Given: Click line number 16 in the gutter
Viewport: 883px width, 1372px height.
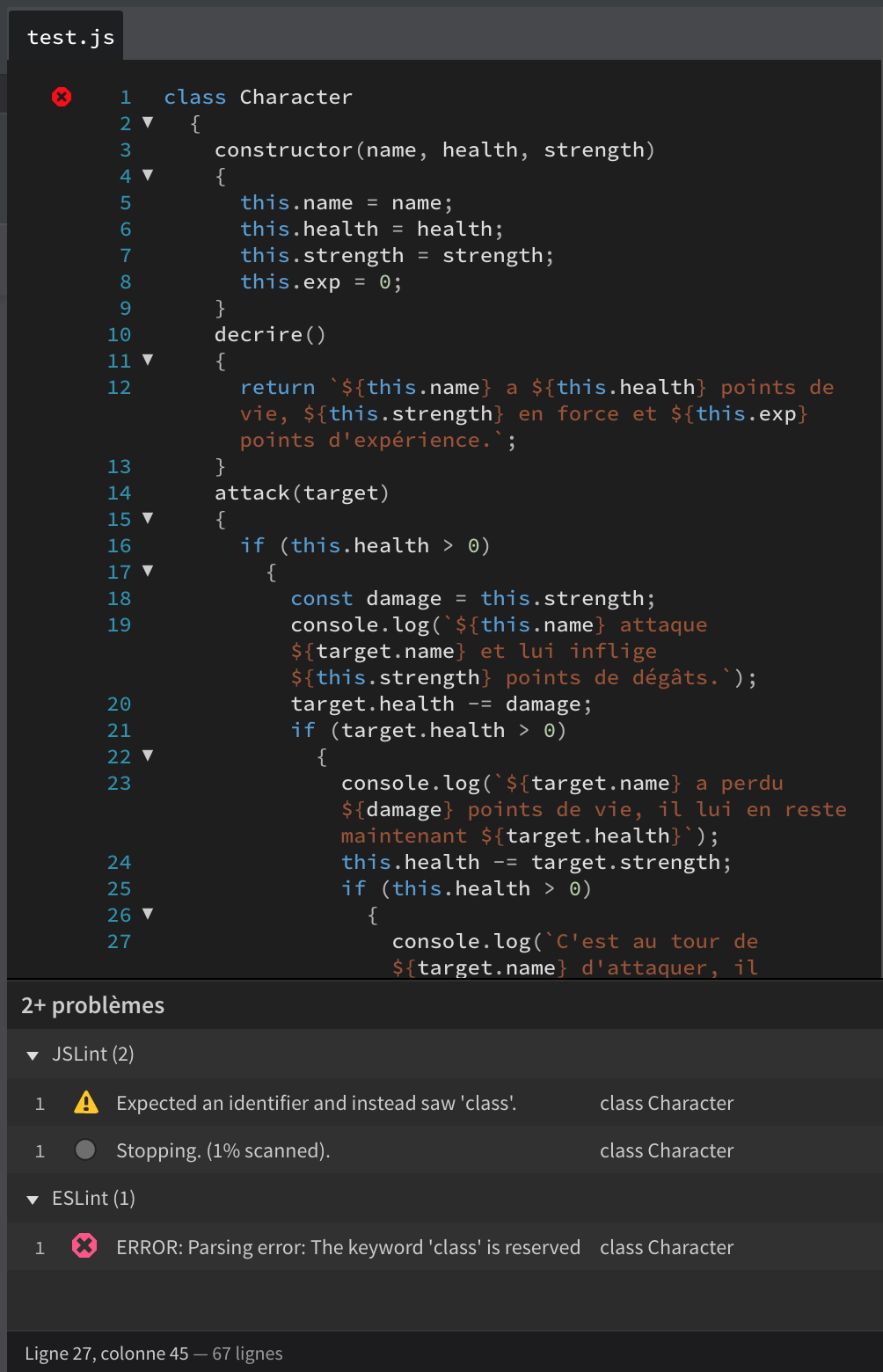Looking at the screenshot, I should pos(119,545).
